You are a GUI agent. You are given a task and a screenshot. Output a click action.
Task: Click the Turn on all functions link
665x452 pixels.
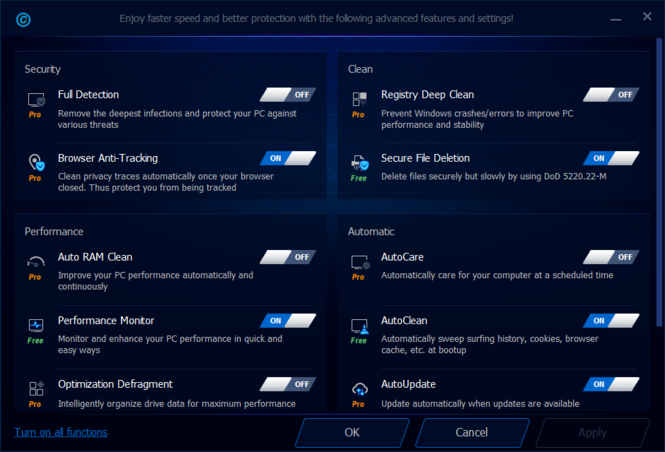tap(61, 432)
